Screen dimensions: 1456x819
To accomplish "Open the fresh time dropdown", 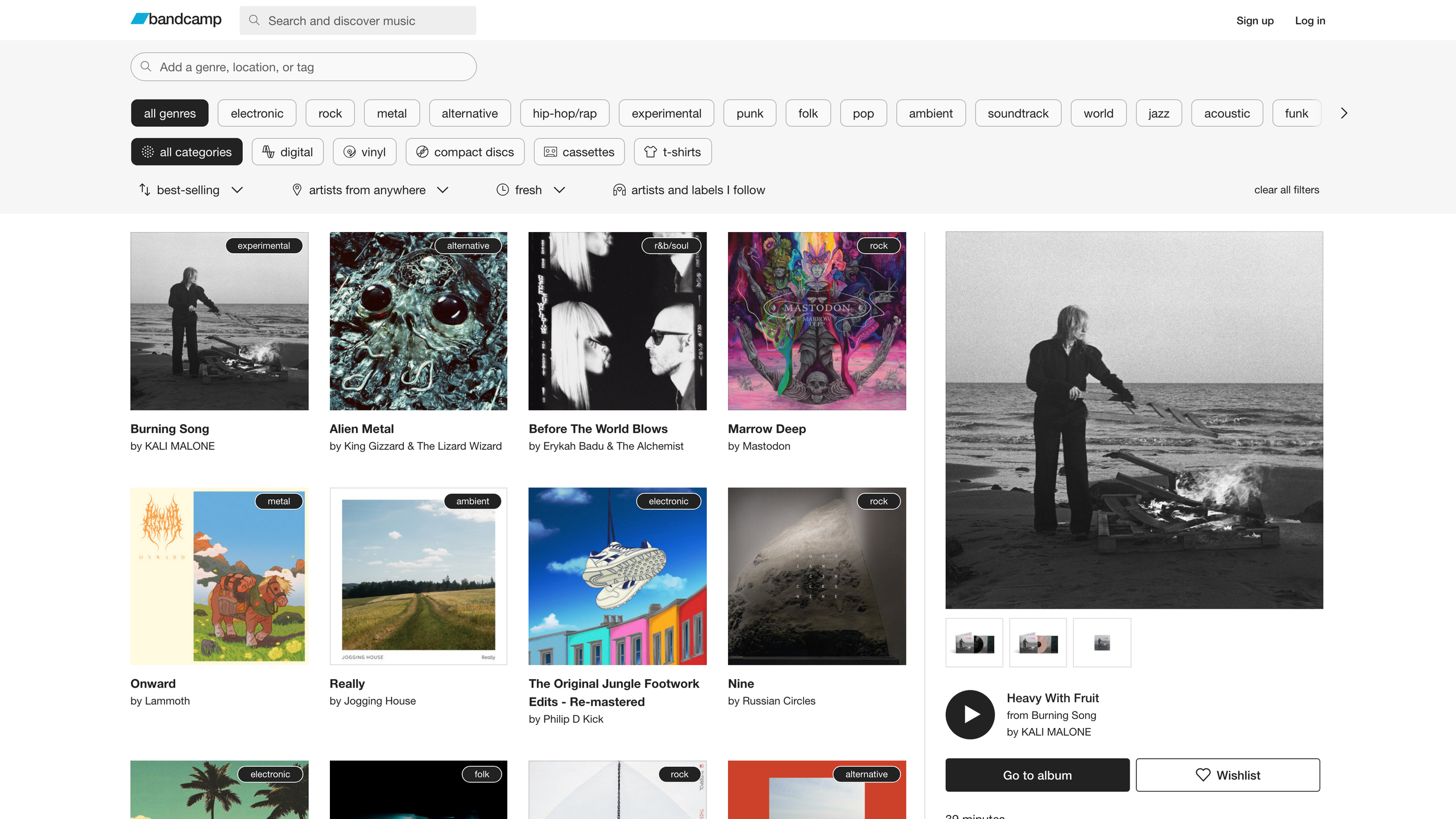I will coord(531,189).
